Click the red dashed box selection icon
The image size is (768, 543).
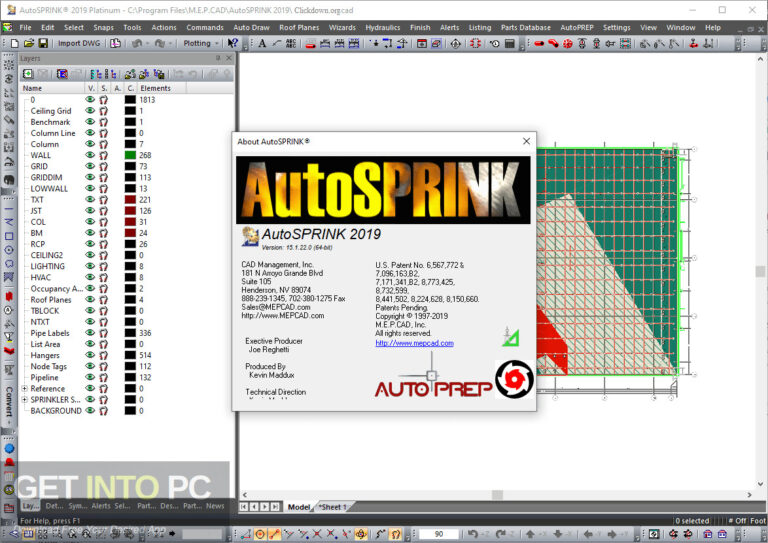pos(475,44)
